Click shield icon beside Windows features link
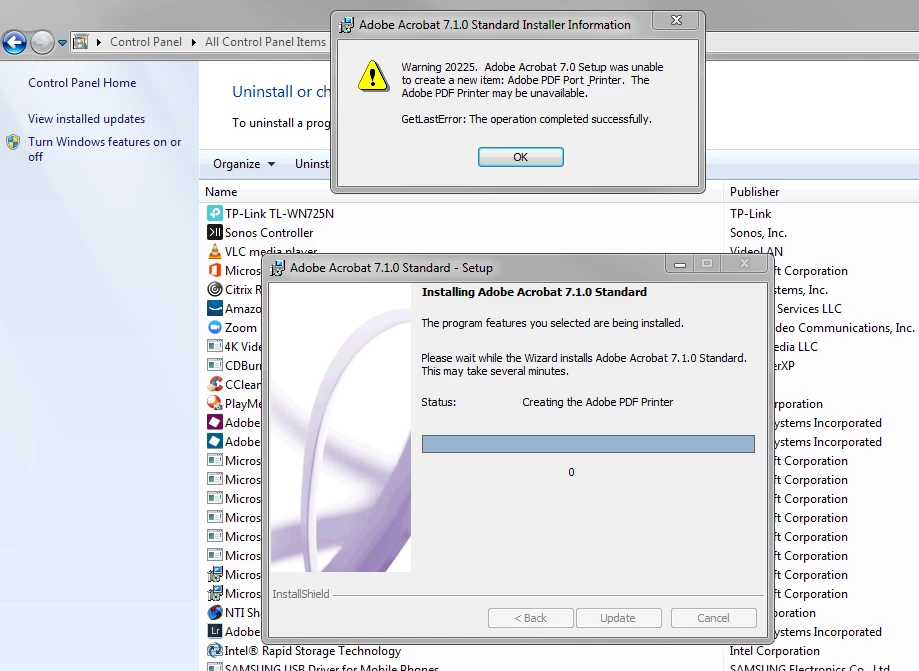This screenshot has width=919, height=671. [13, 142]
